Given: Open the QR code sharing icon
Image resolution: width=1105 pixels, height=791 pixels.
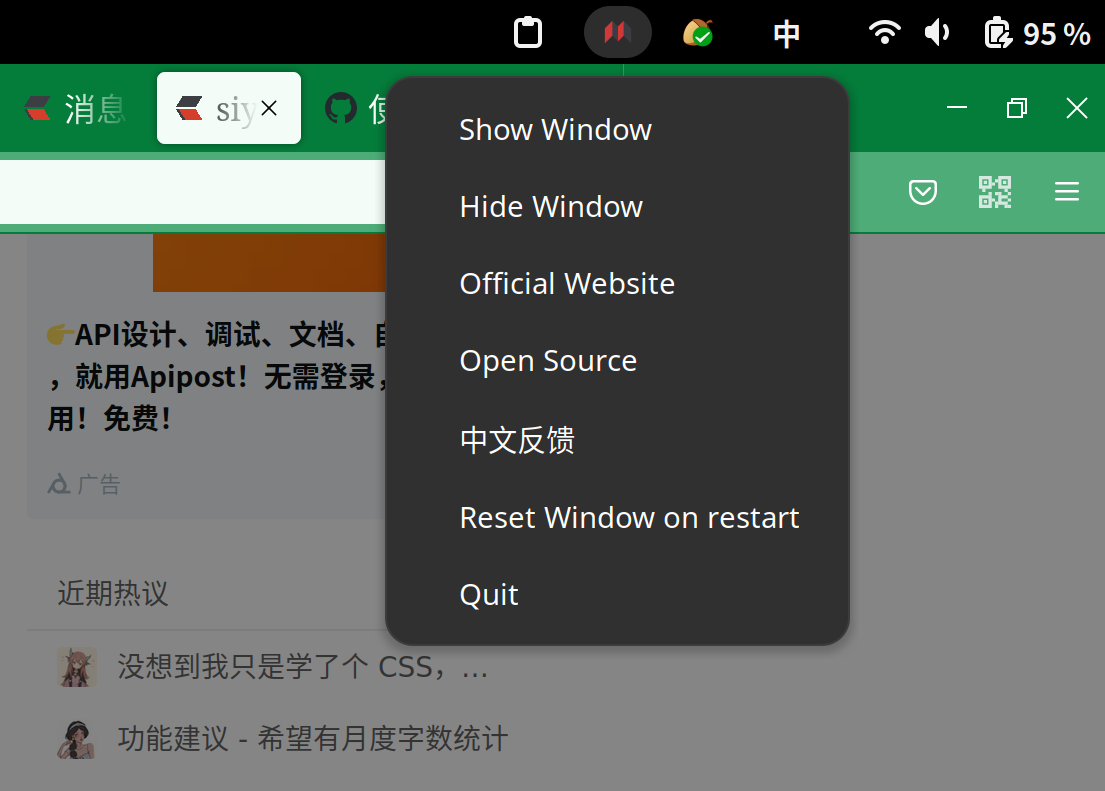Looking at the screenshot, I should (x=995, y=192).
